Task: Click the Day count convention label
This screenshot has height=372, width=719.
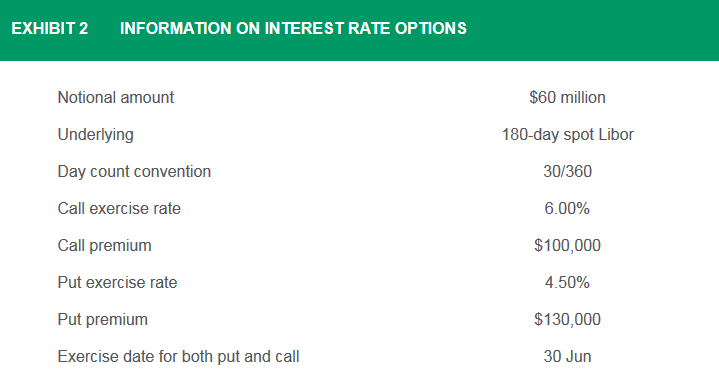Action: 134,172
